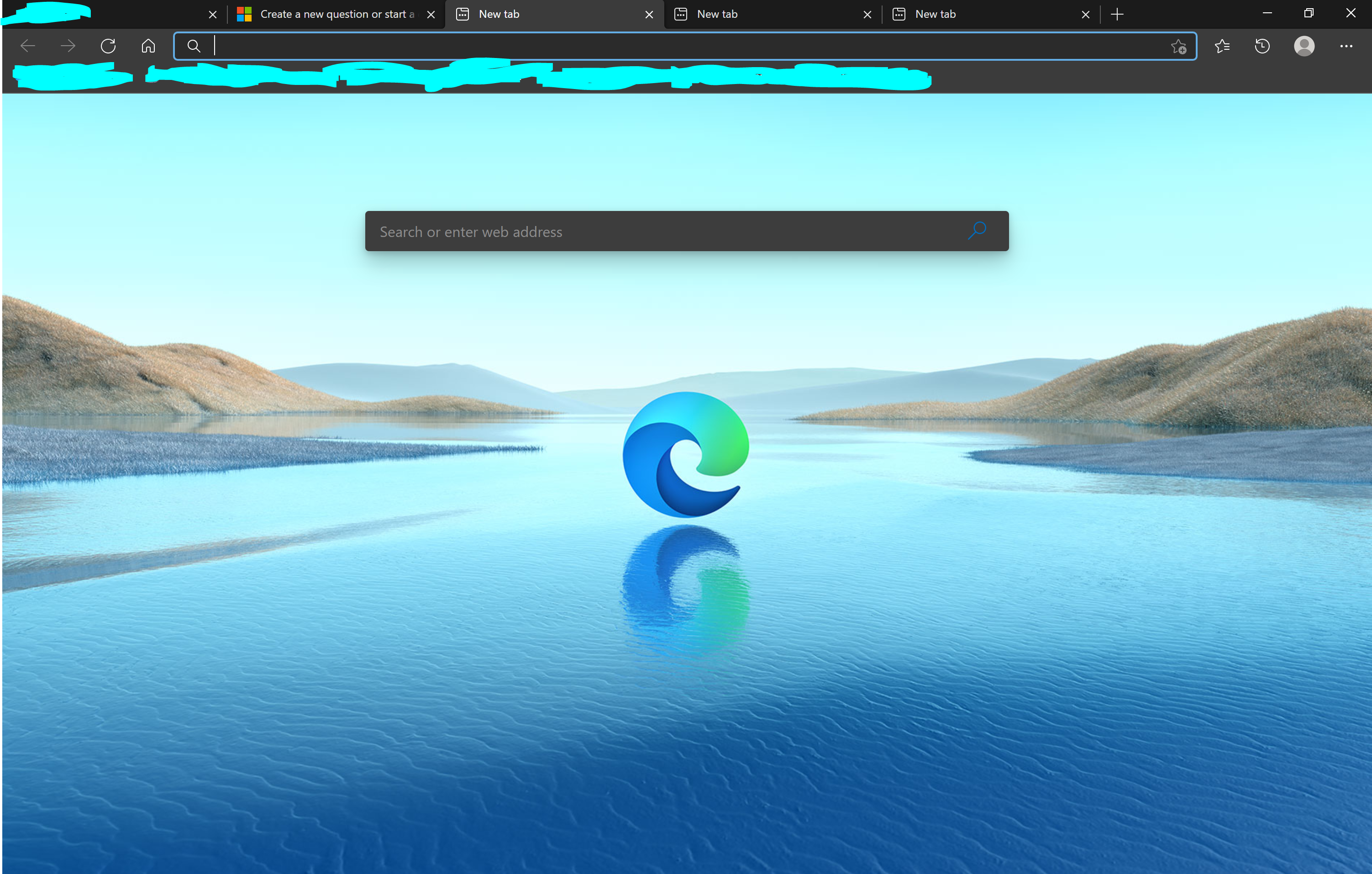
Task: Close the active New tab
Action: (x=649, y=15)
